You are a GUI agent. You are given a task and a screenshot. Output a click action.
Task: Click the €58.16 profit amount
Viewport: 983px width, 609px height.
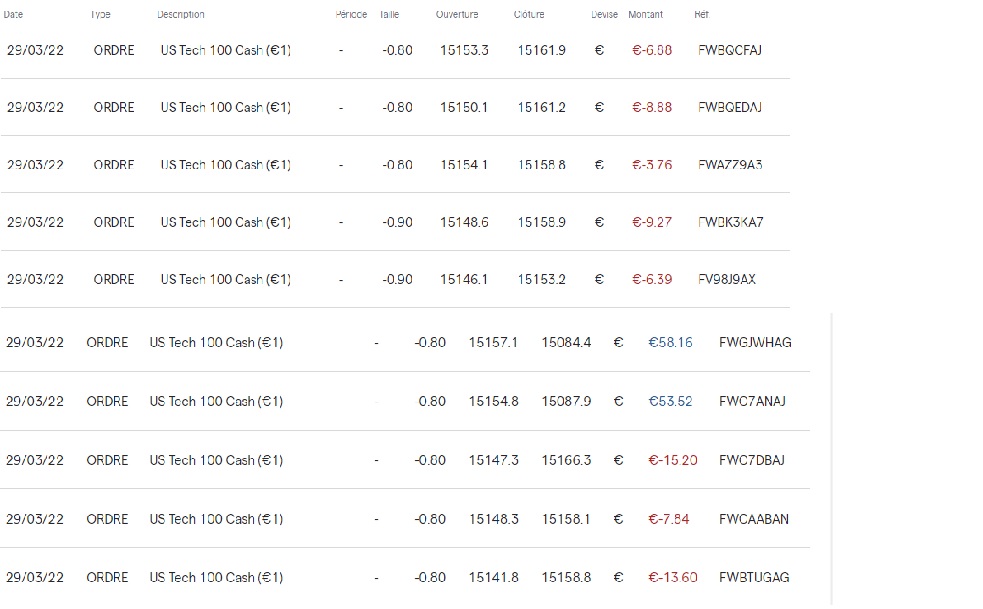[670, 342]
